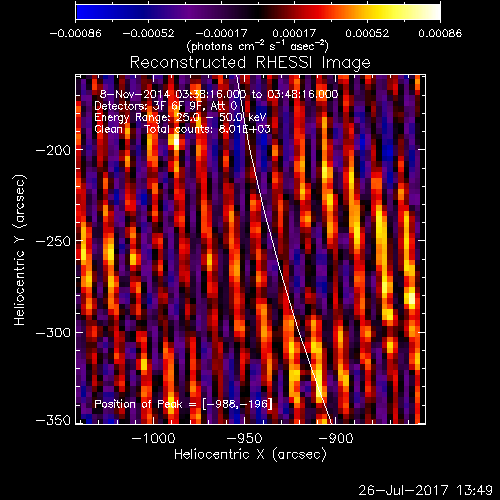
Task: Click the color scale bar at top
Action: (258, 12)
